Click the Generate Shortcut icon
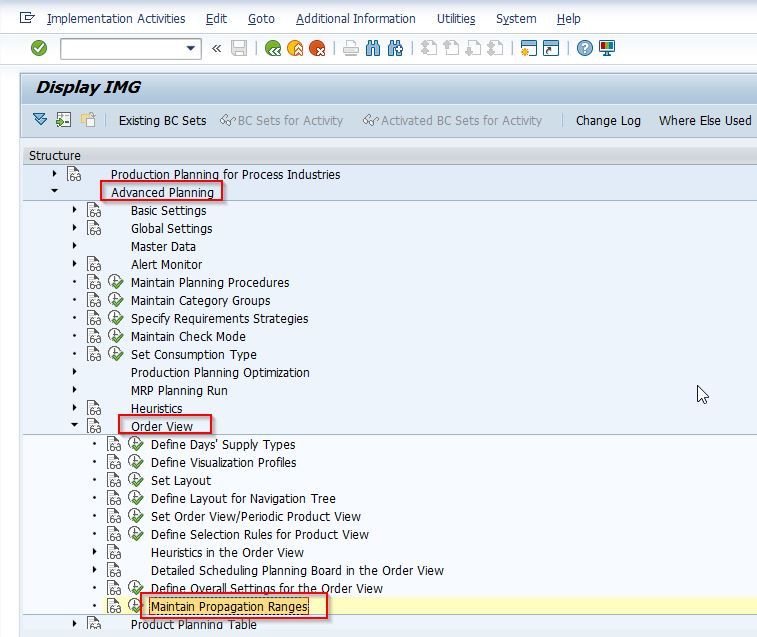The width and height of the screenshot is (757, 637). point(551,48)
